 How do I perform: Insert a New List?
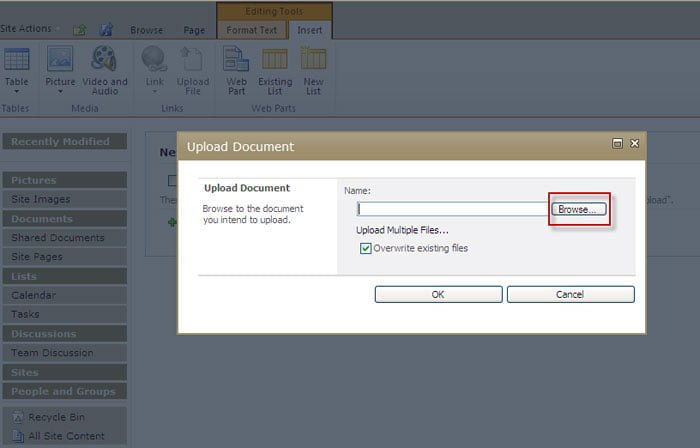(x=313, y=71)
